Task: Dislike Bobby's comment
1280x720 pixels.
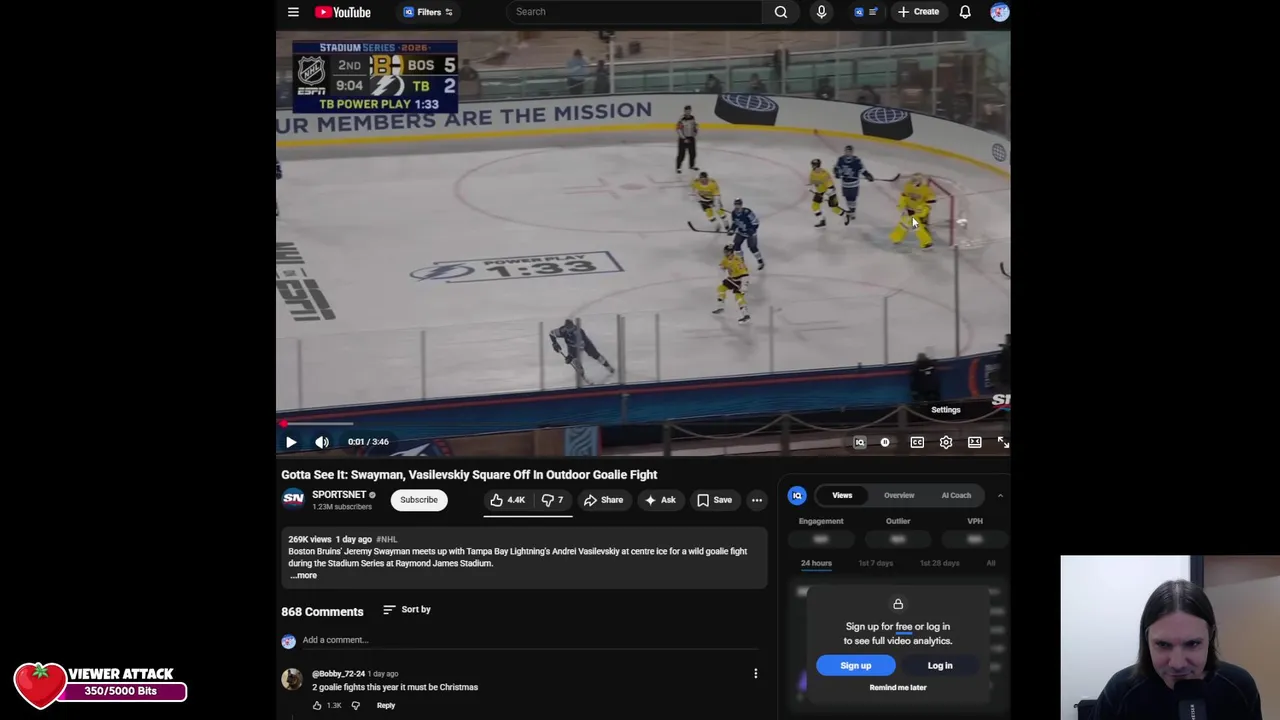Action: coord(355,705)
